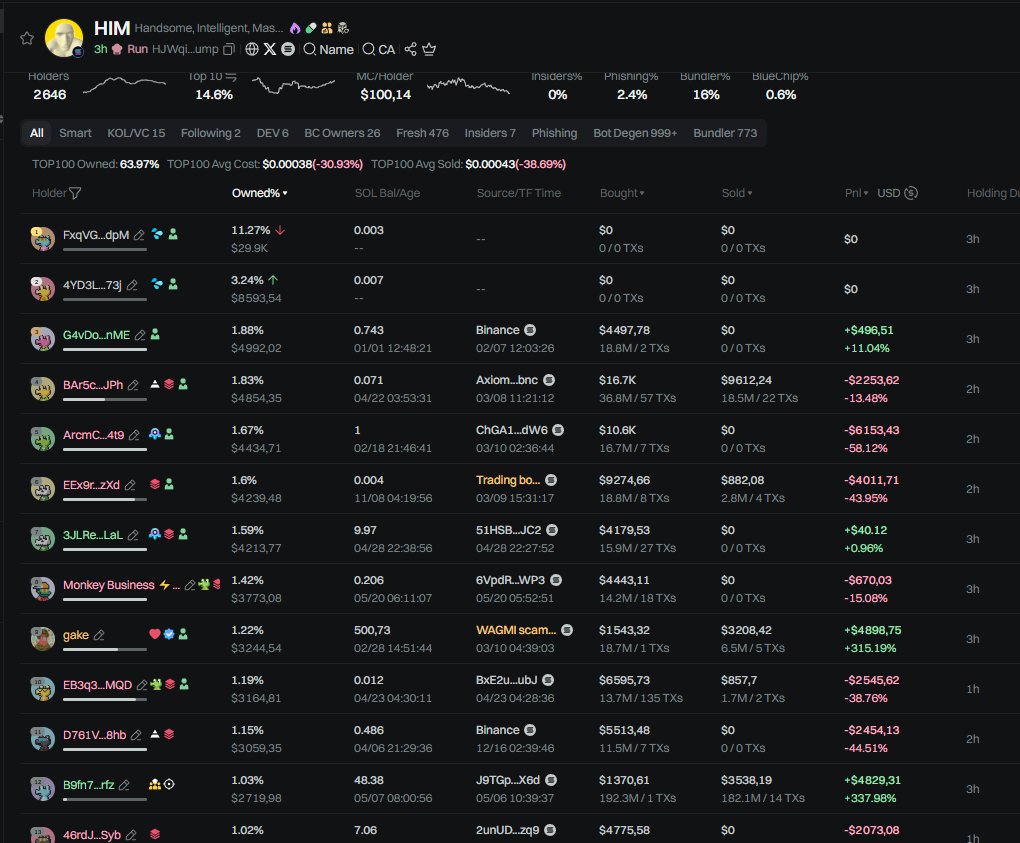Sort by the Owned% column

pyautogui.click(x=260, y=193)
